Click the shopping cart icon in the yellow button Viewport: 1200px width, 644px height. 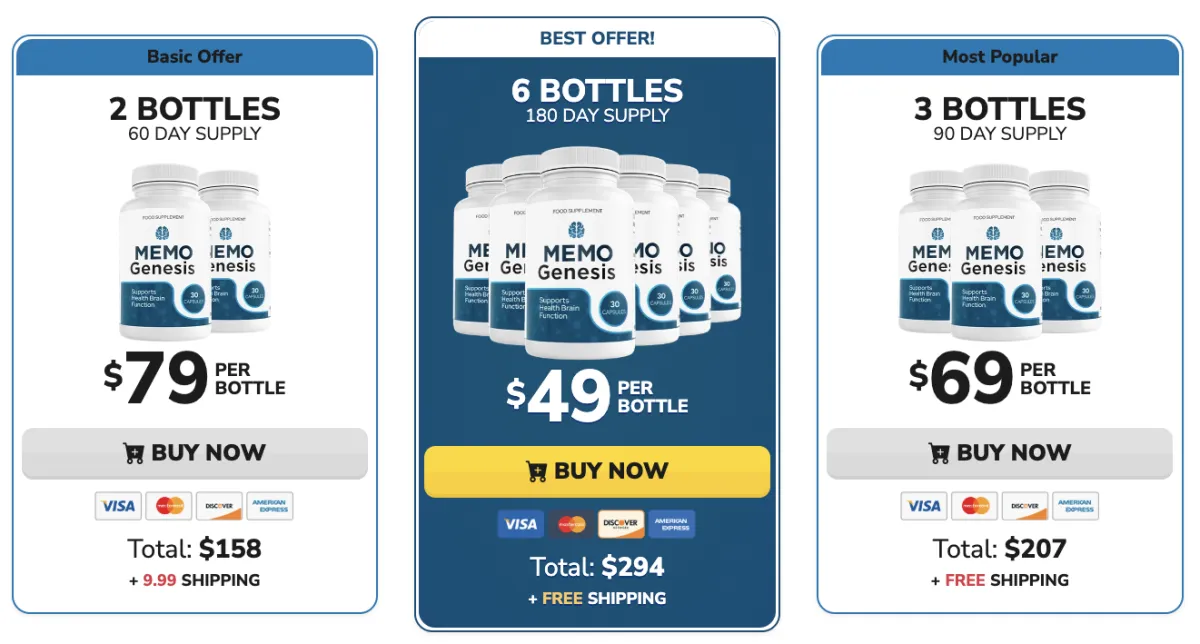click(536, 470)
